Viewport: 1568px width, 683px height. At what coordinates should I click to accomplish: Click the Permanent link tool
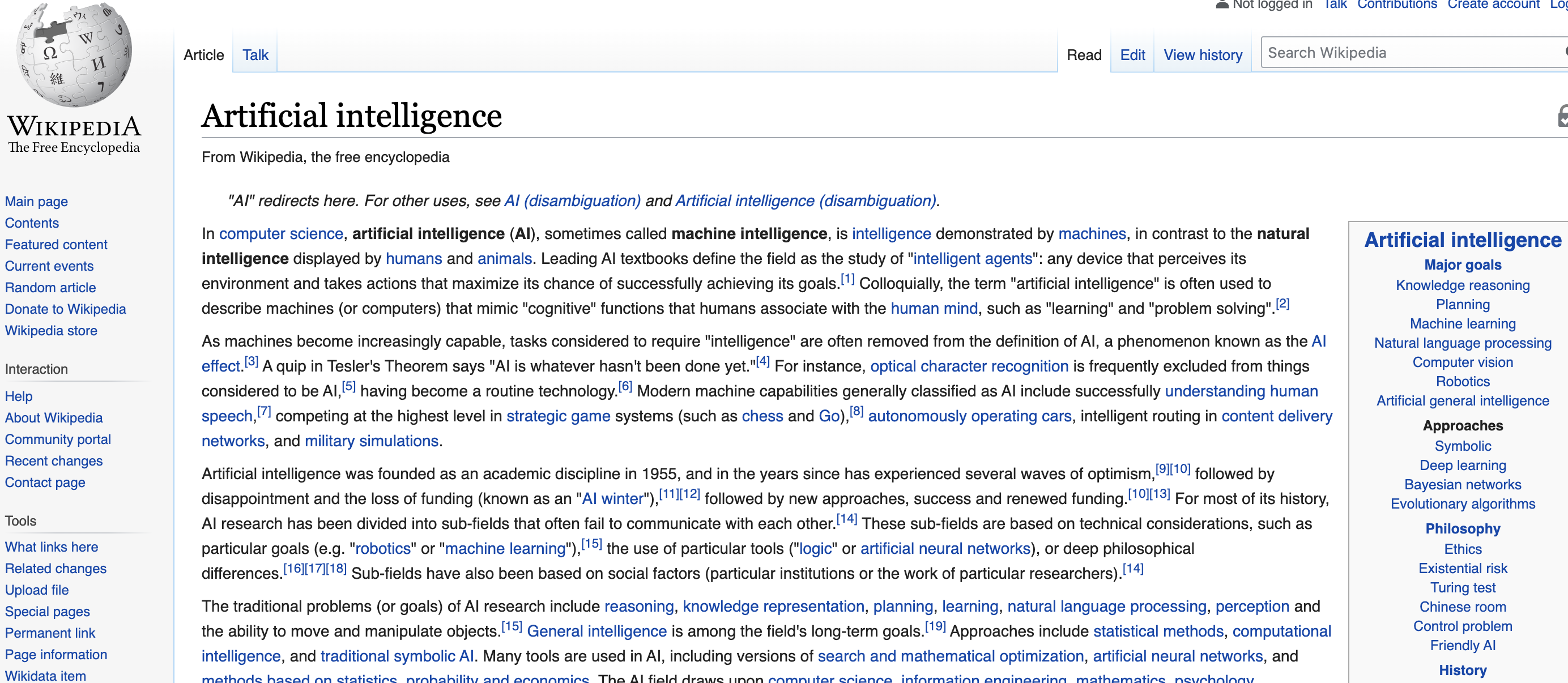click(50, 633)
